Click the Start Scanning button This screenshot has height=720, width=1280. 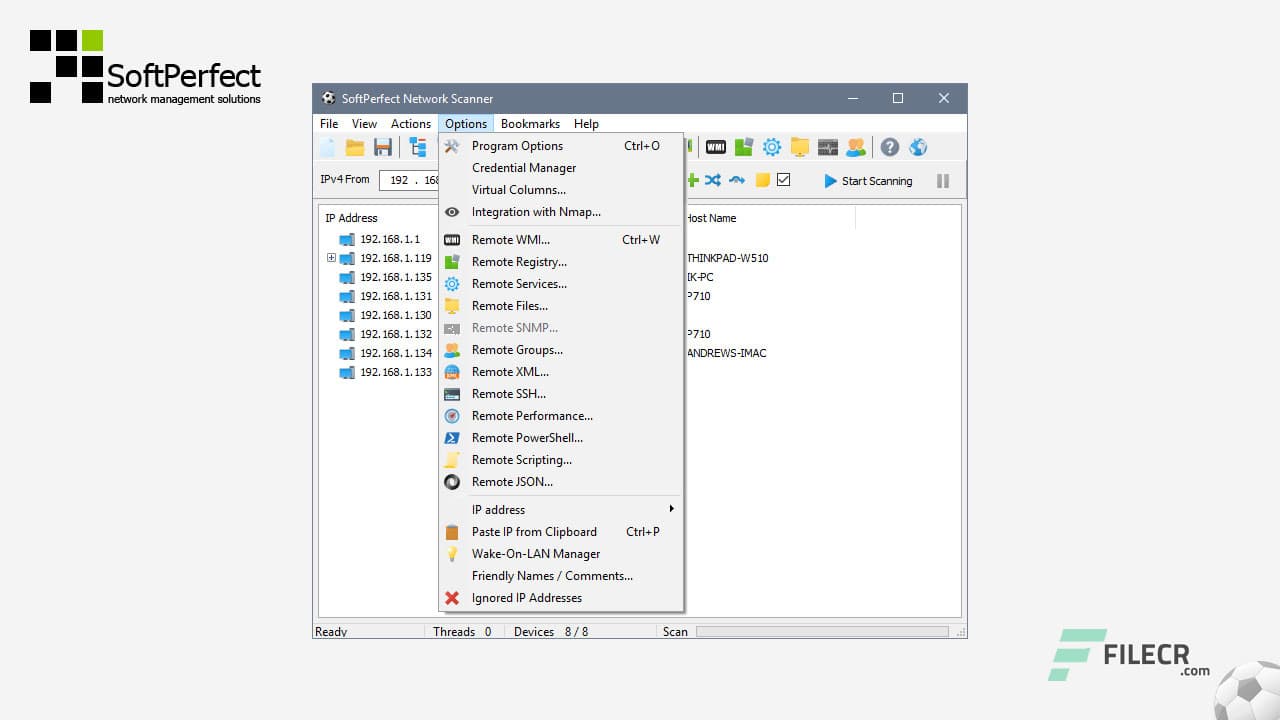tap(868, 181)
